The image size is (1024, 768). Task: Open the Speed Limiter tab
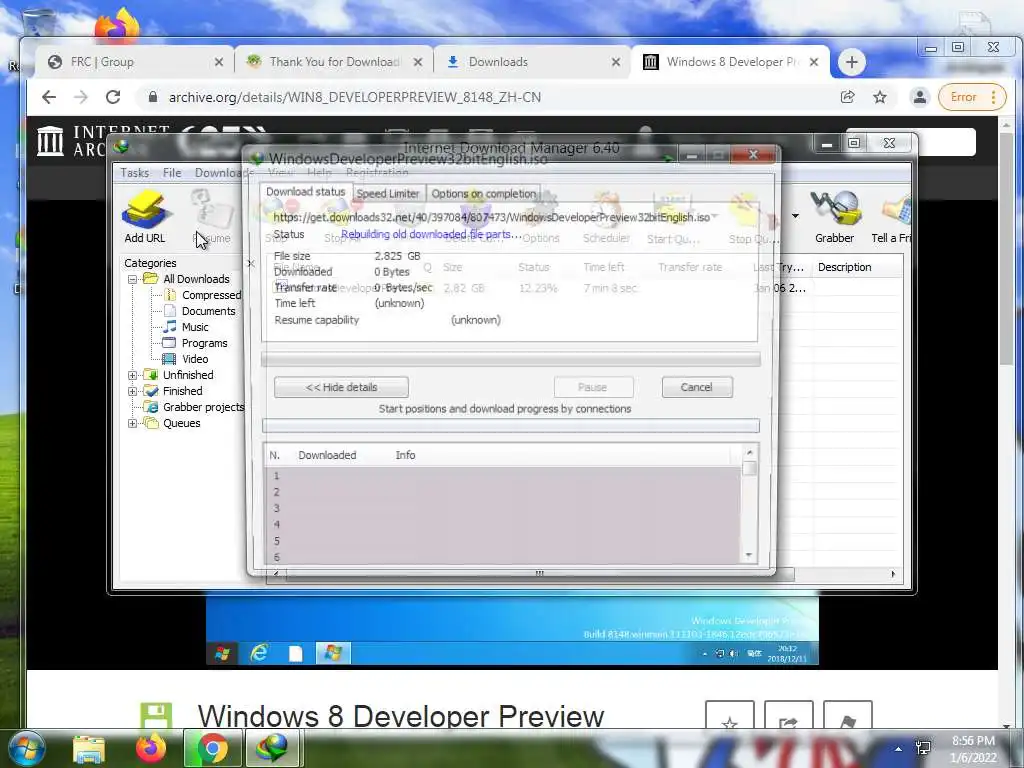tap(388, 193)
